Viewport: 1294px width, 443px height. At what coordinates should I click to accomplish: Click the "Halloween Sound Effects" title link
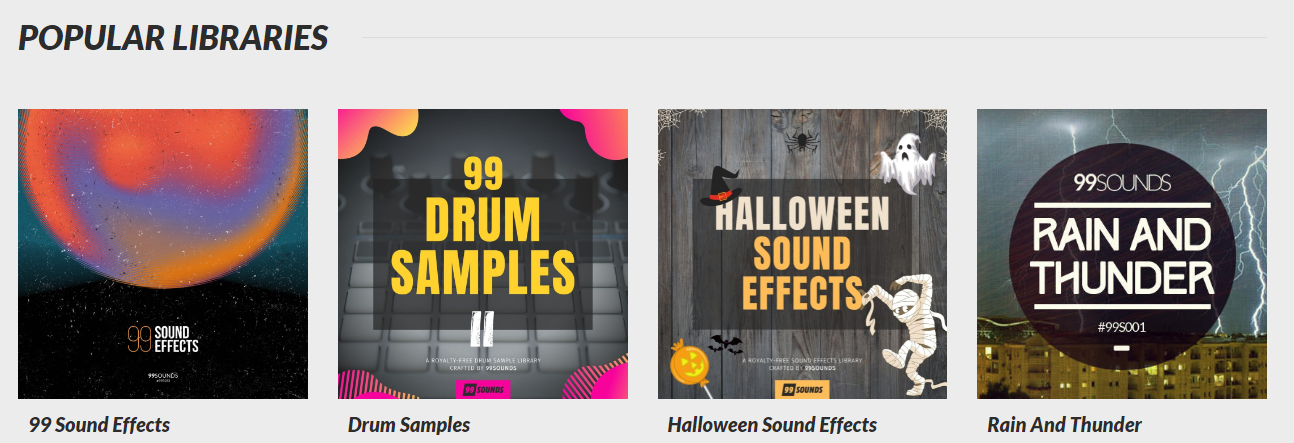tap(772, 424)
